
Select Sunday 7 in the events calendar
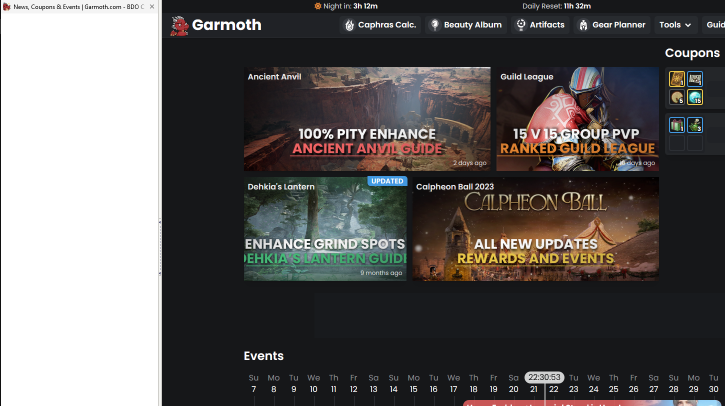[x=253, y=384]
